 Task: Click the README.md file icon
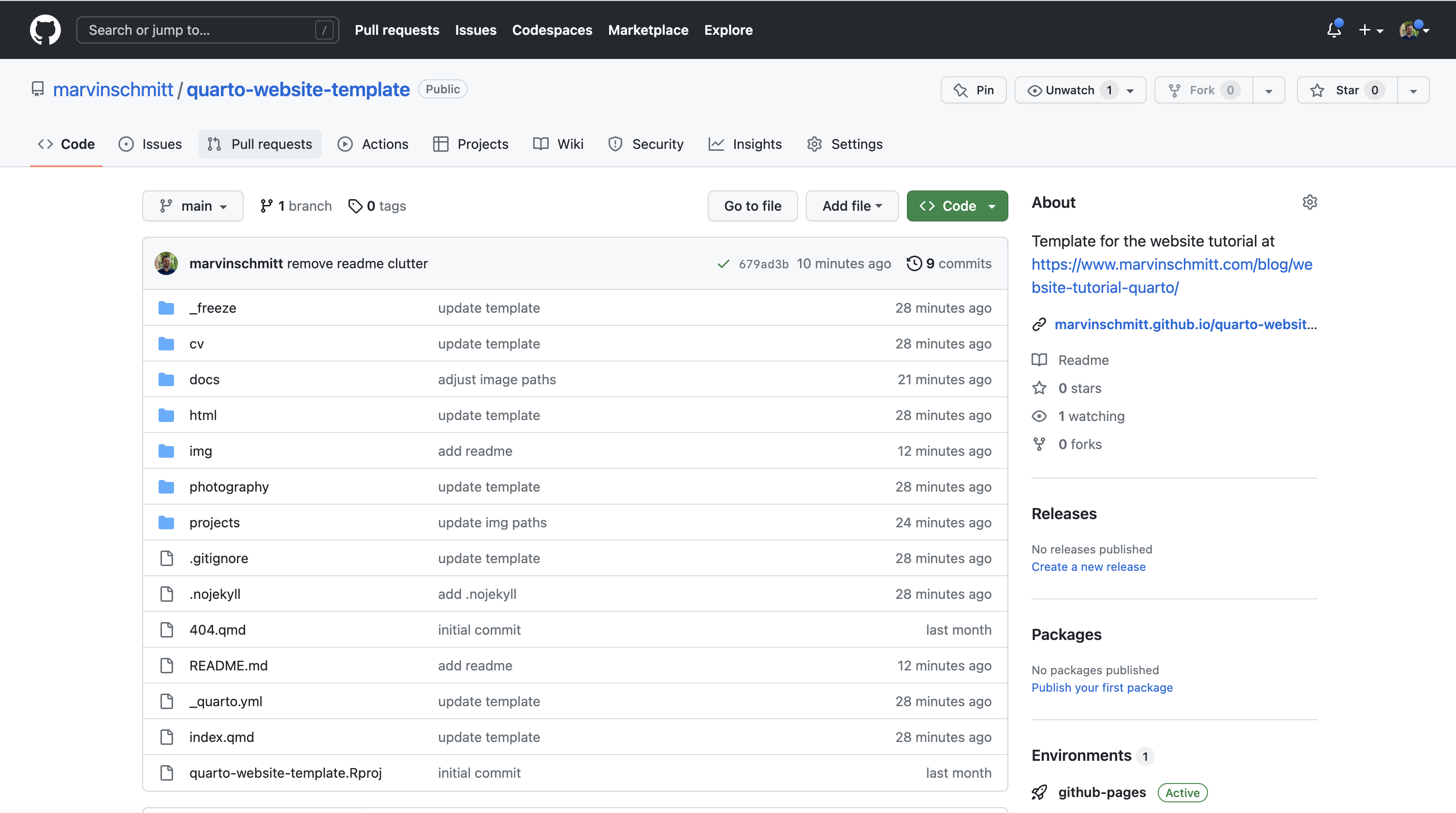point(166,666)
